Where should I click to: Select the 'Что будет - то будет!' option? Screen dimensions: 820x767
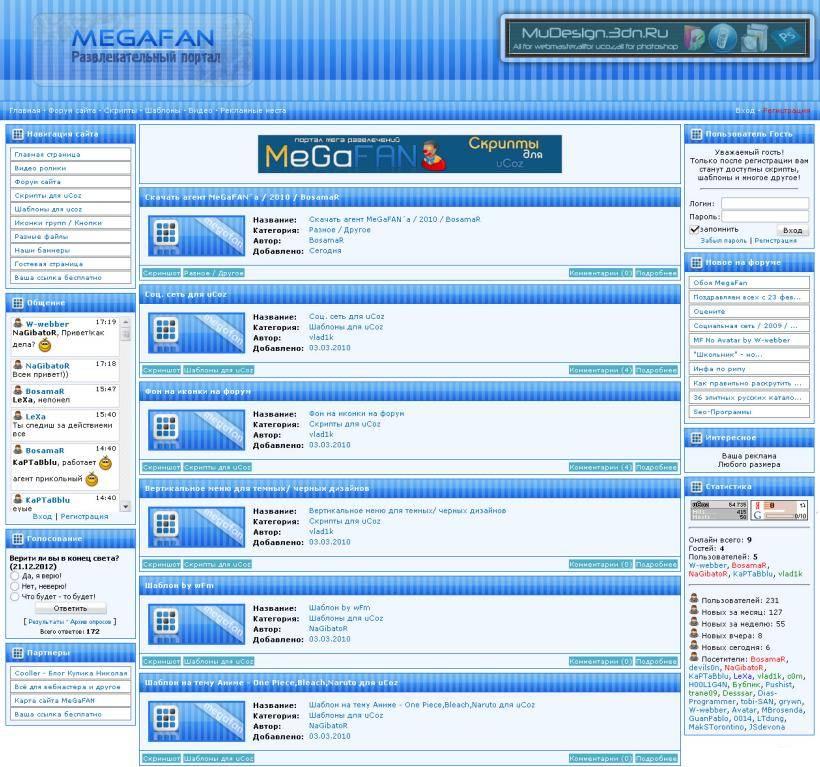pos(15,597)
